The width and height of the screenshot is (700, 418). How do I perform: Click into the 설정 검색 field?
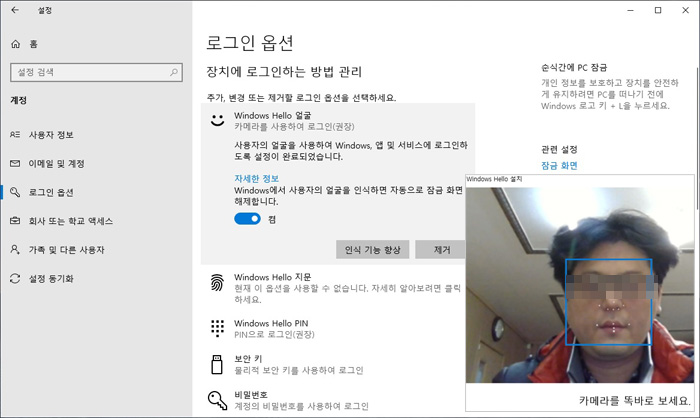click(96, 72)
